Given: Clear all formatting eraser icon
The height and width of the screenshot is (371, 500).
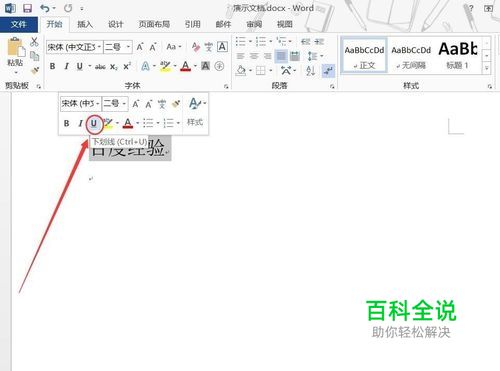Looking at the screenshot, I should pos(196,47).
